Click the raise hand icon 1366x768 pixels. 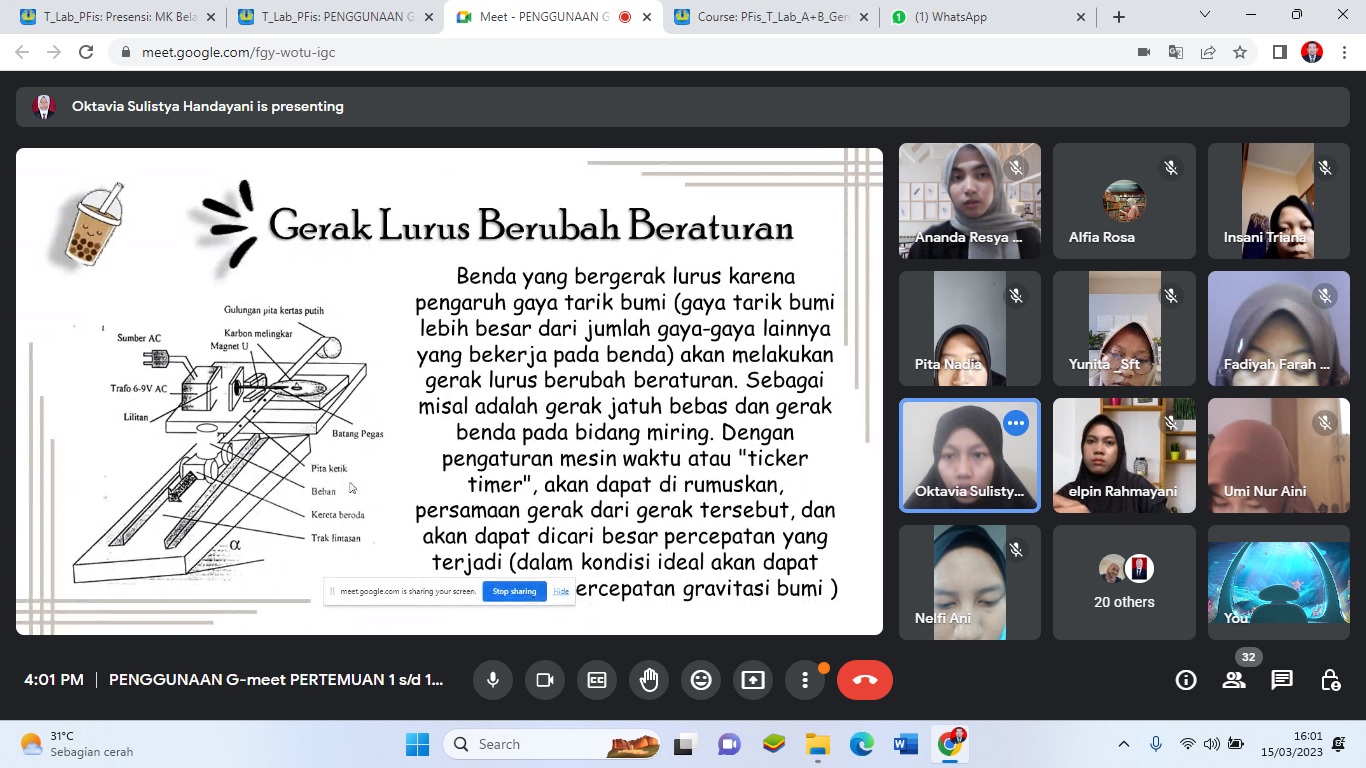(x=649, y=680)
